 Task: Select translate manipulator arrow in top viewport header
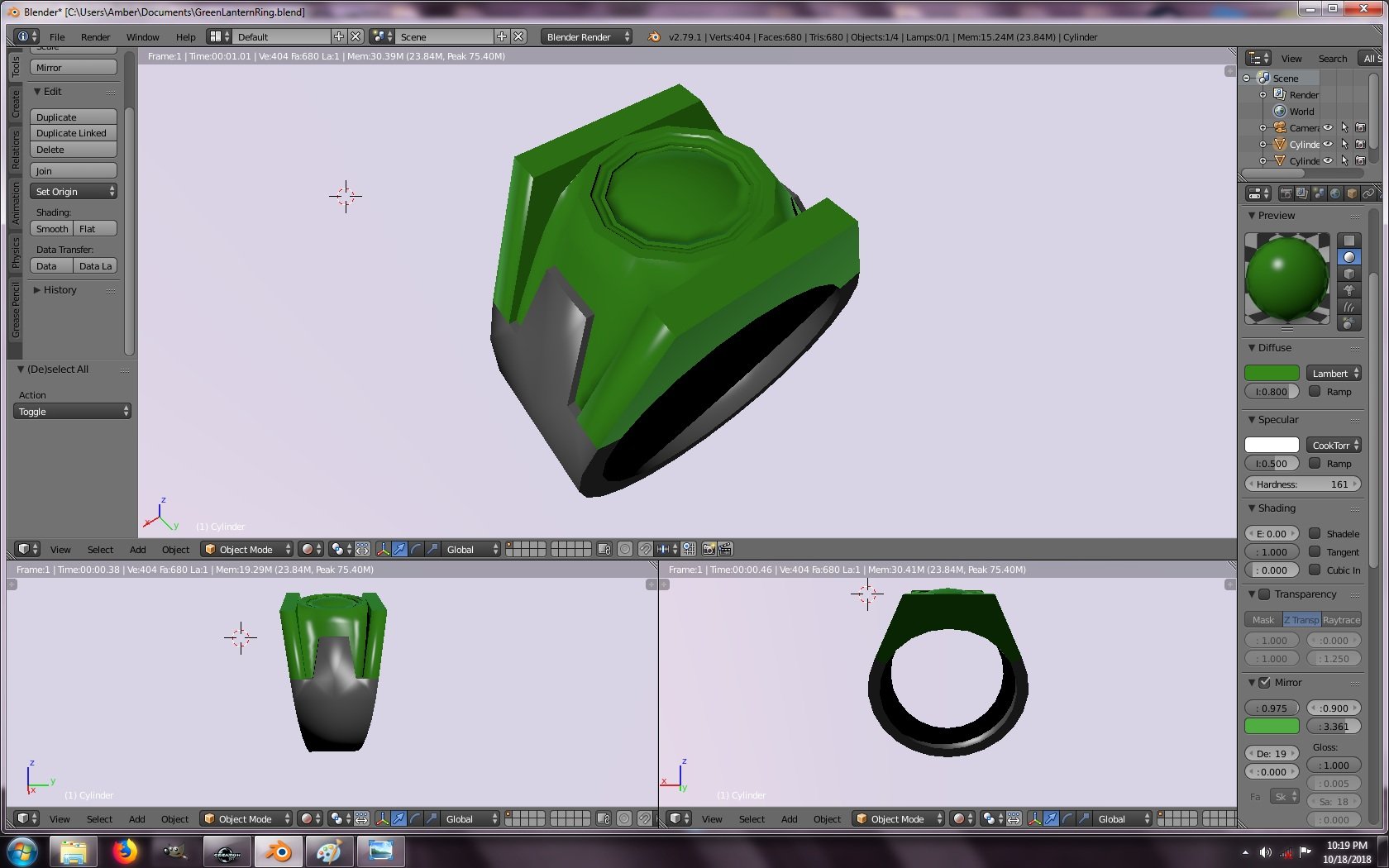pyautogui.click(x=400, y=549)
